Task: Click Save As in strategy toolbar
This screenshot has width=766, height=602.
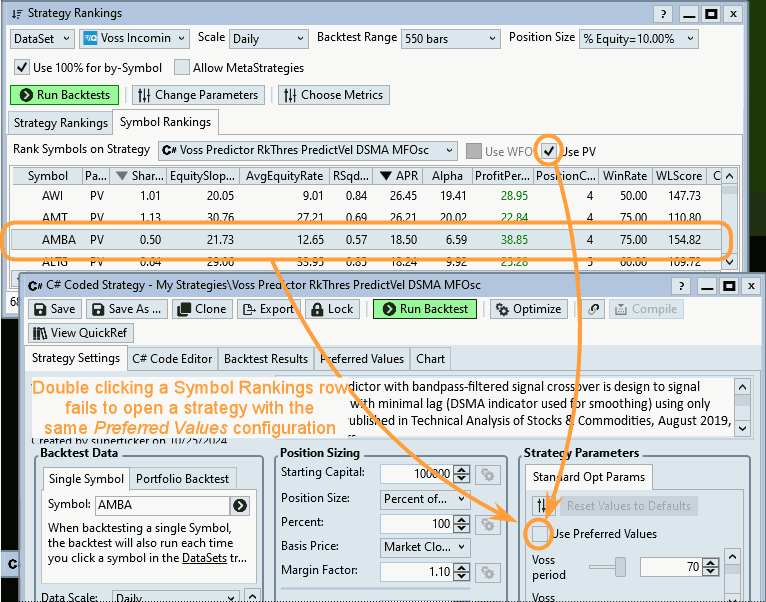Action: point(126,309)
